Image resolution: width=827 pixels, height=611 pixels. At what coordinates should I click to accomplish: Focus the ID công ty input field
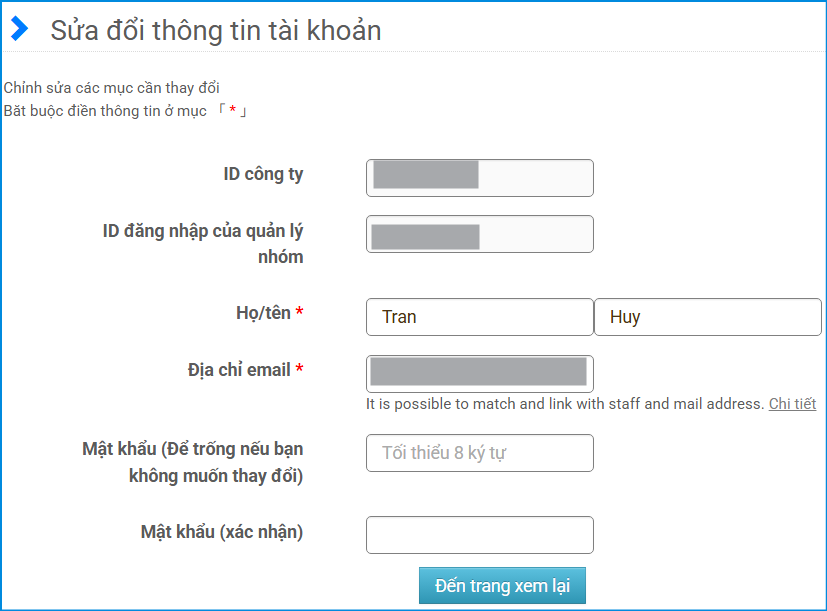pos(479,178)
